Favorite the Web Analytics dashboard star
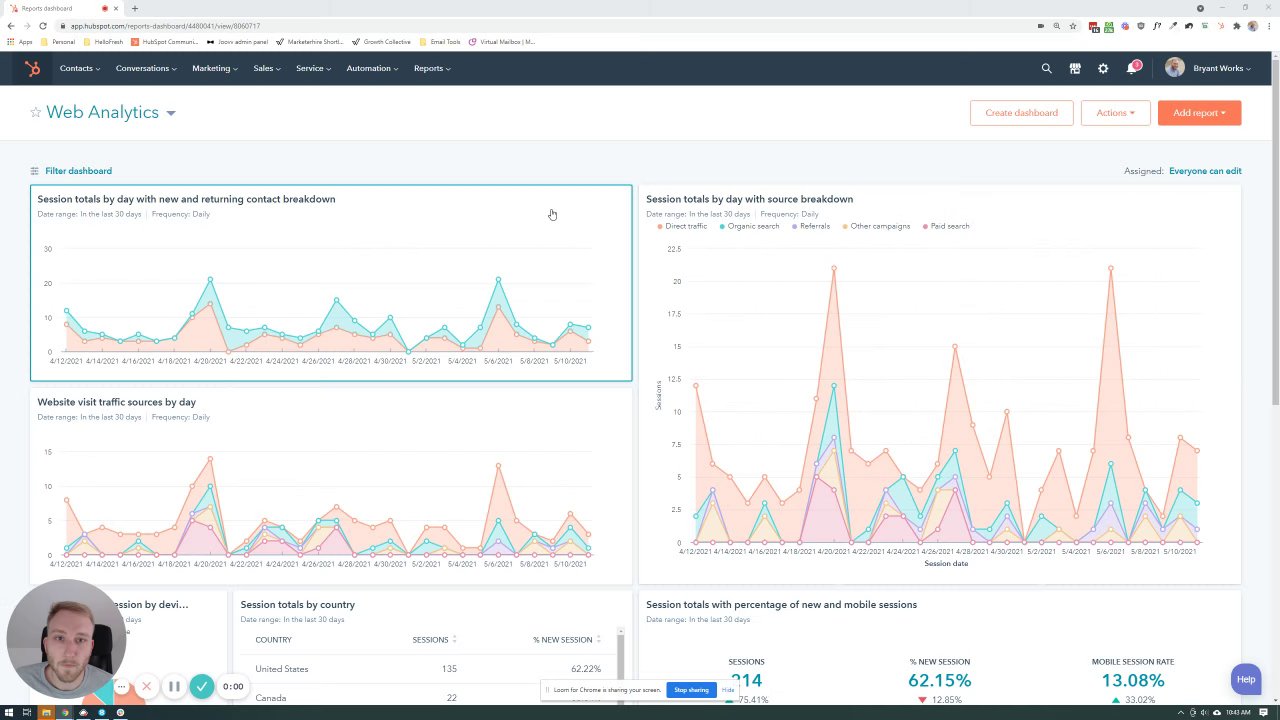The image size is (1280, 720). point(36,112)
